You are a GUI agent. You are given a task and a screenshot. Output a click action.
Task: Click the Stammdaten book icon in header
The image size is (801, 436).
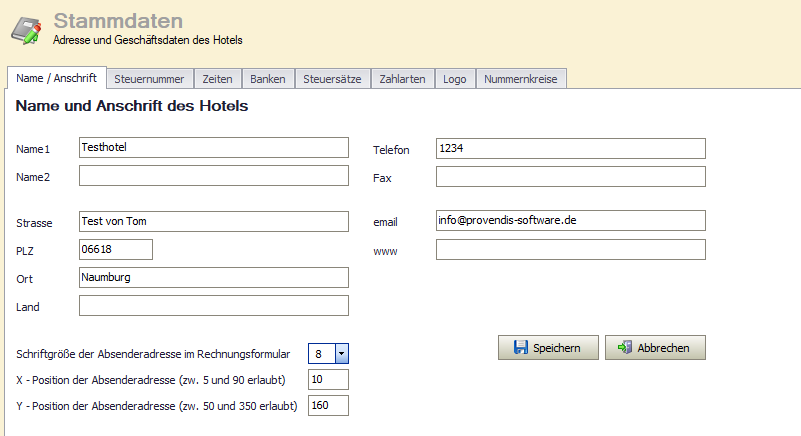(26, 28)
